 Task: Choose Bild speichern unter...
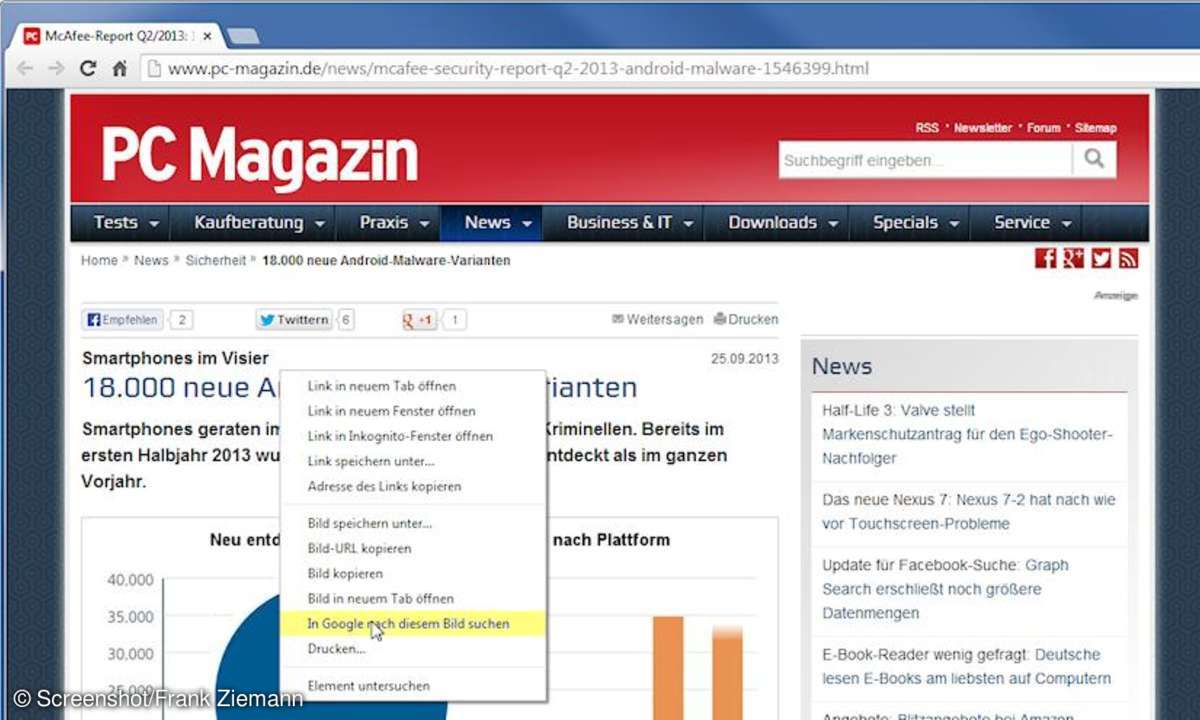tap(413, 523)
